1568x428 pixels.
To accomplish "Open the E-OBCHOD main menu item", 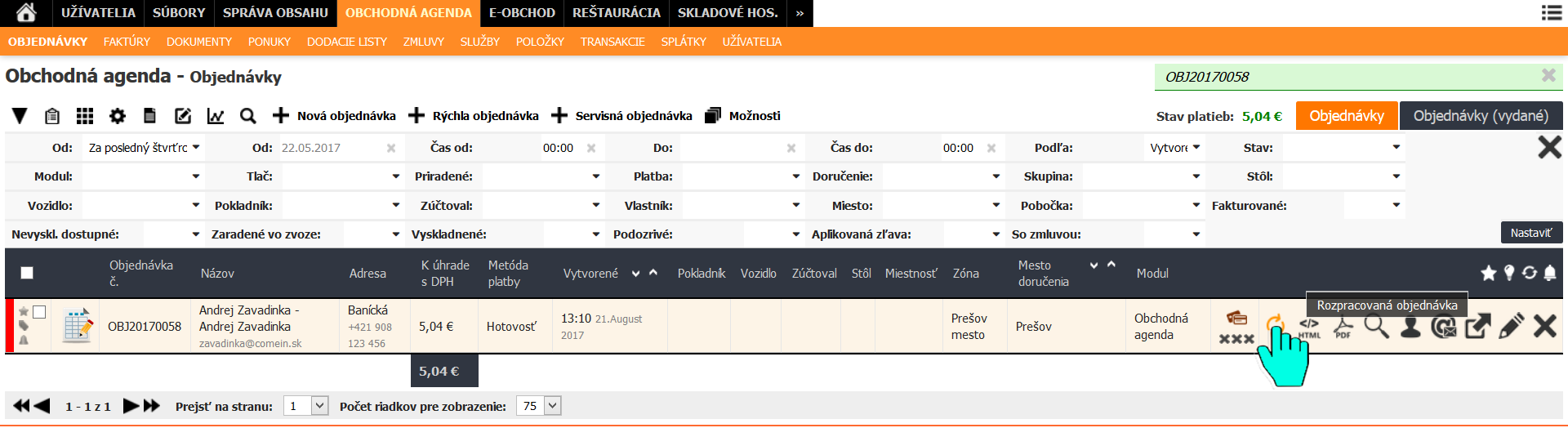I will (522, 13).
